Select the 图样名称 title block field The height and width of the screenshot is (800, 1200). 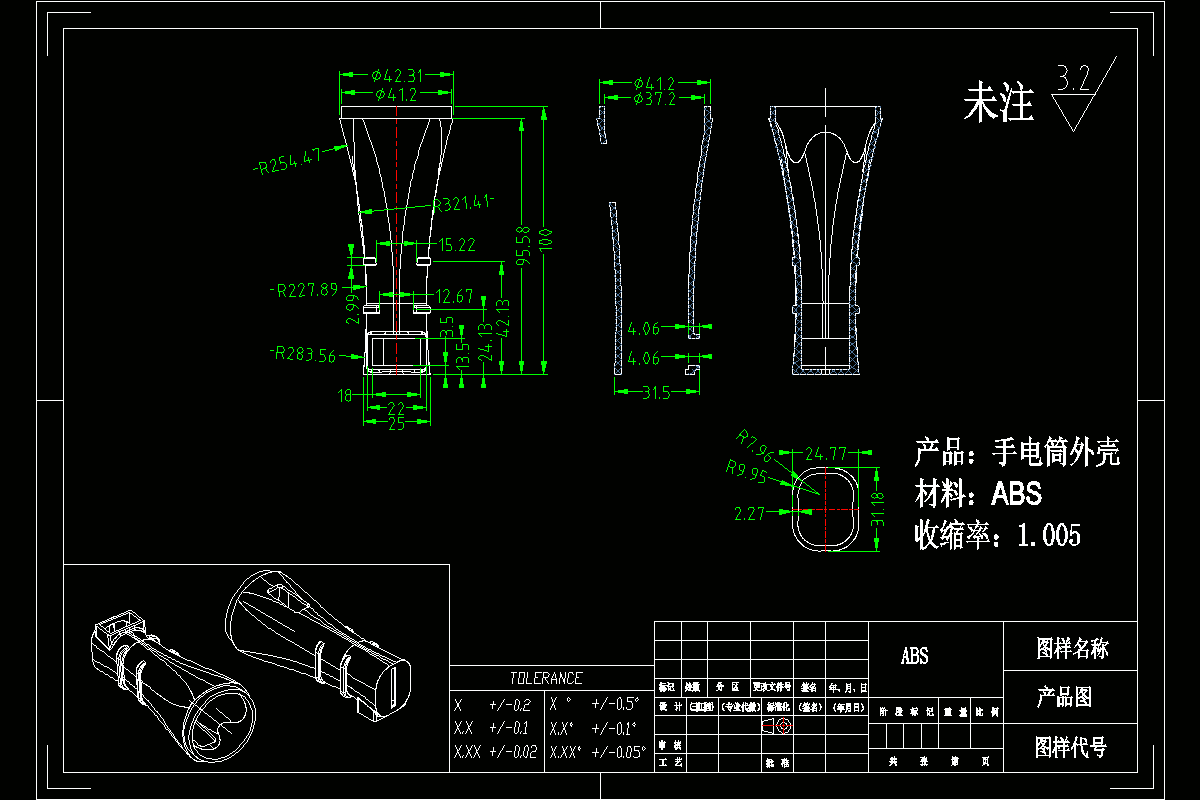(x=1072, y=645)
